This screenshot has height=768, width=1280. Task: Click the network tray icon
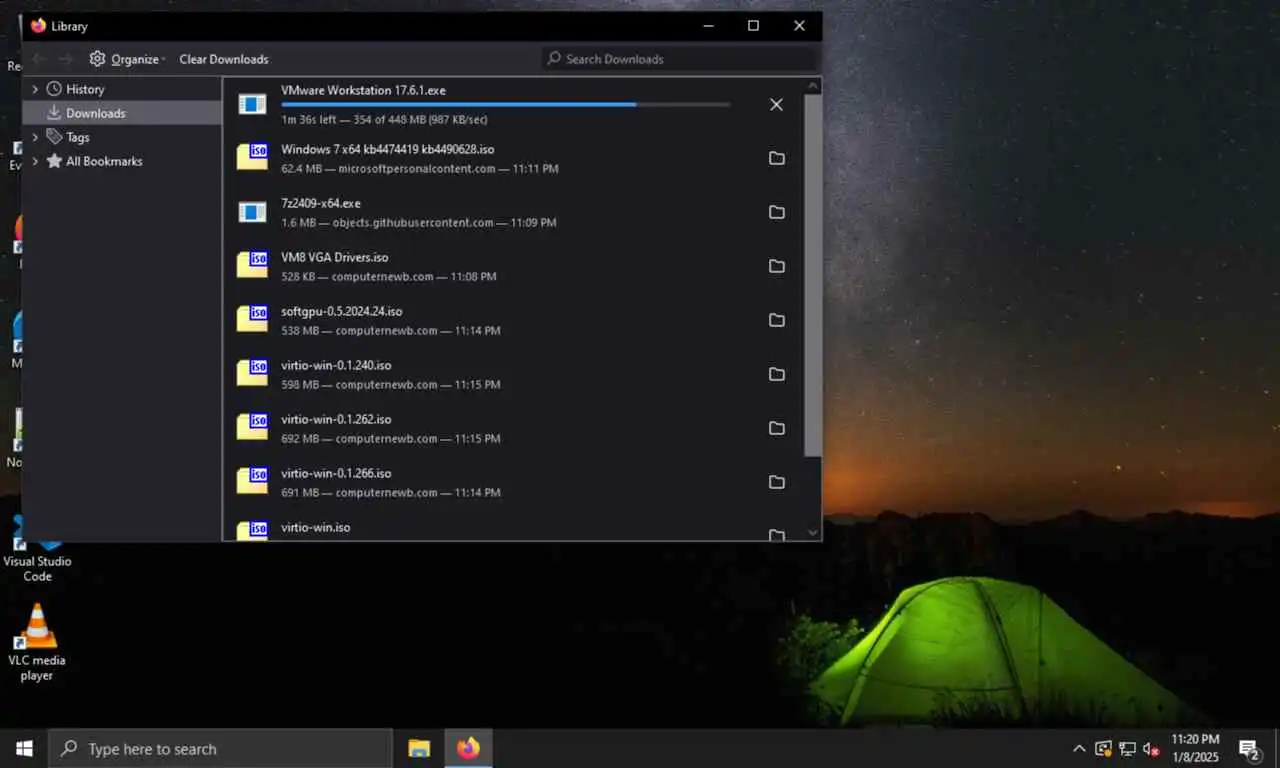pos(1127,749)
